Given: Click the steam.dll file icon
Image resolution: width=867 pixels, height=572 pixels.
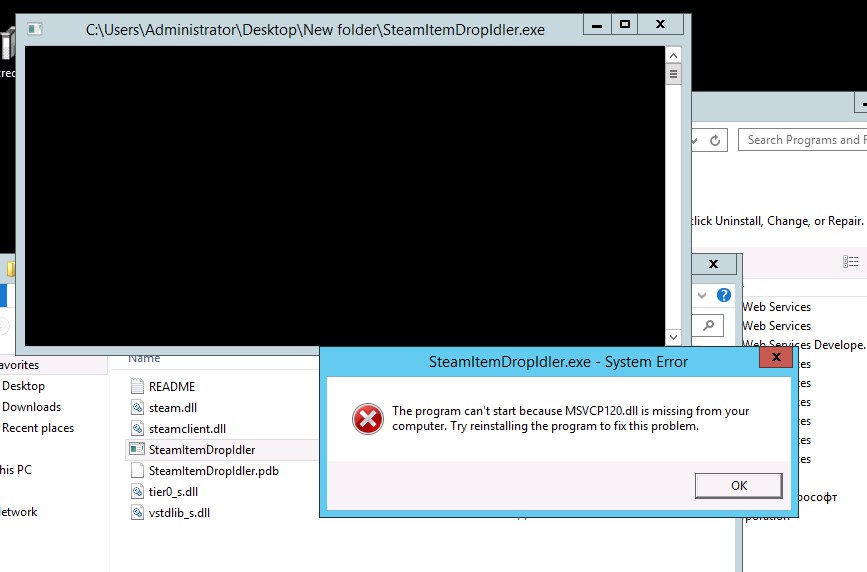Looking at the screenshot, I should tap(137, 407).
